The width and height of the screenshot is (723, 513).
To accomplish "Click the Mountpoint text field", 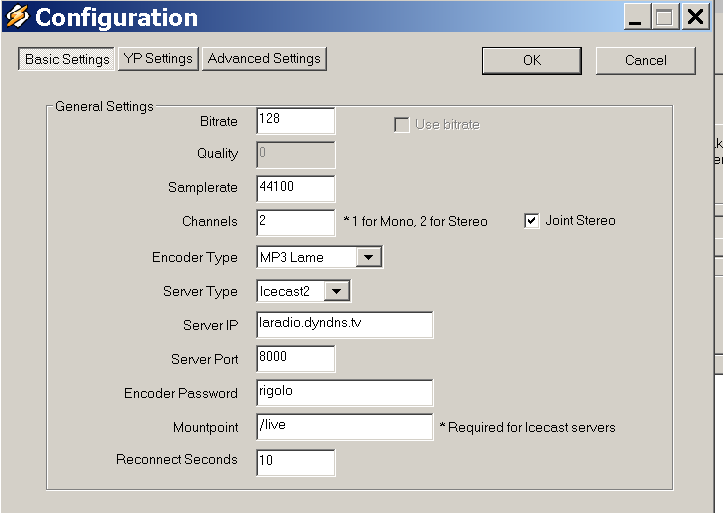I will (344, 427).
